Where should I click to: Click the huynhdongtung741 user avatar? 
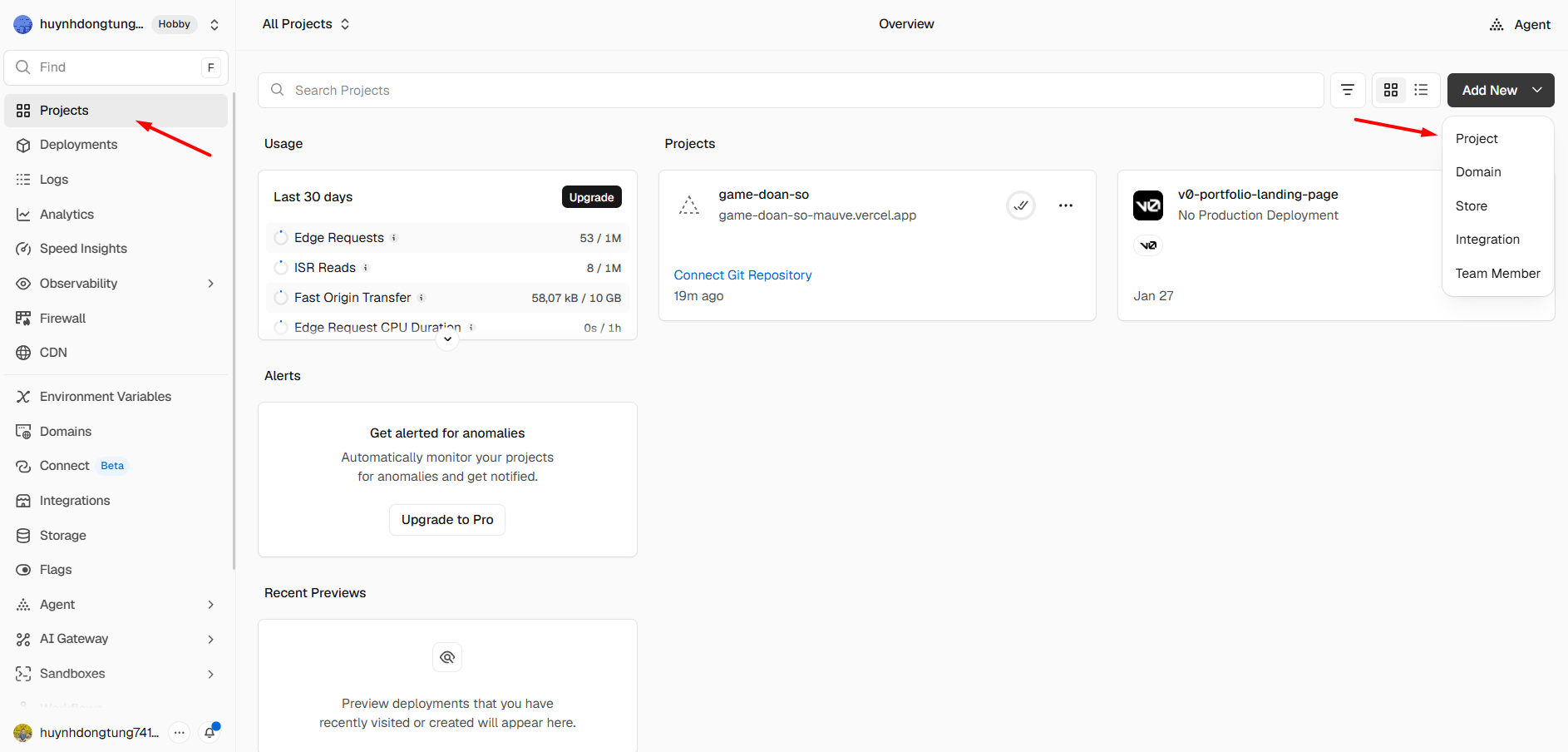tap(23, 733)
